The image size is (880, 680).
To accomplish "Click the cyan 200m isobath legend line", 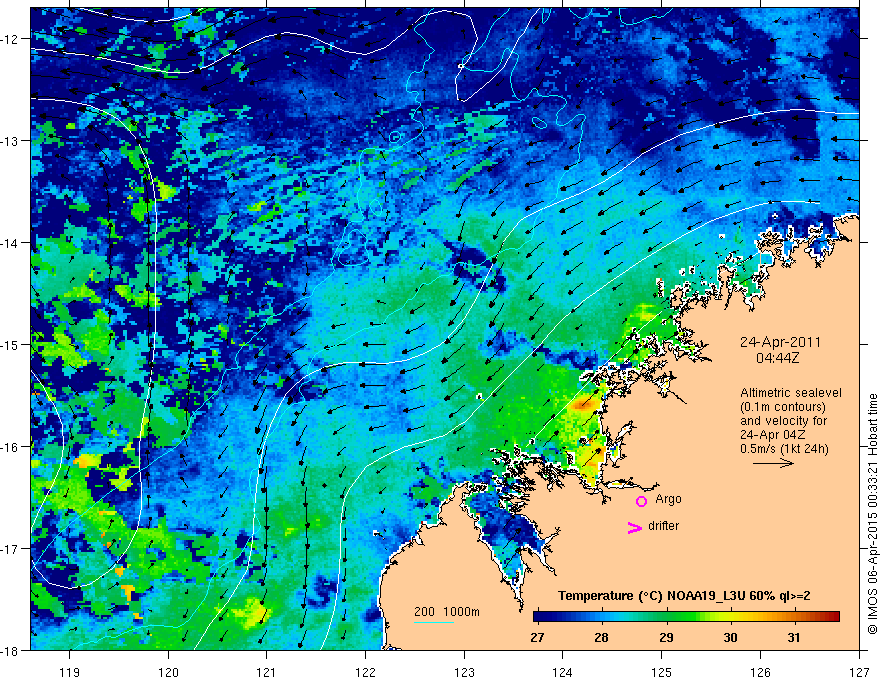I will [434, 622].
